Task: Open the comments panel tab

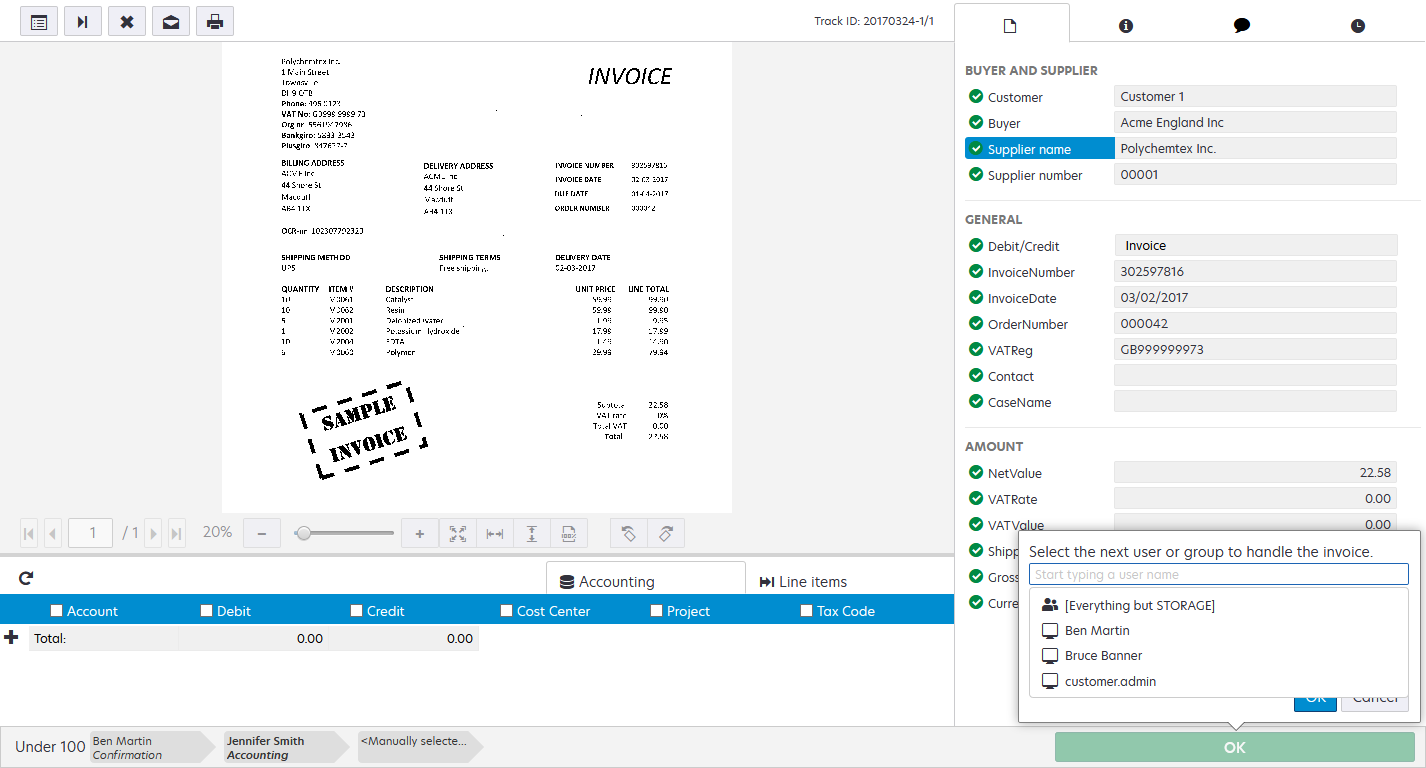Action: (1241, 24)
